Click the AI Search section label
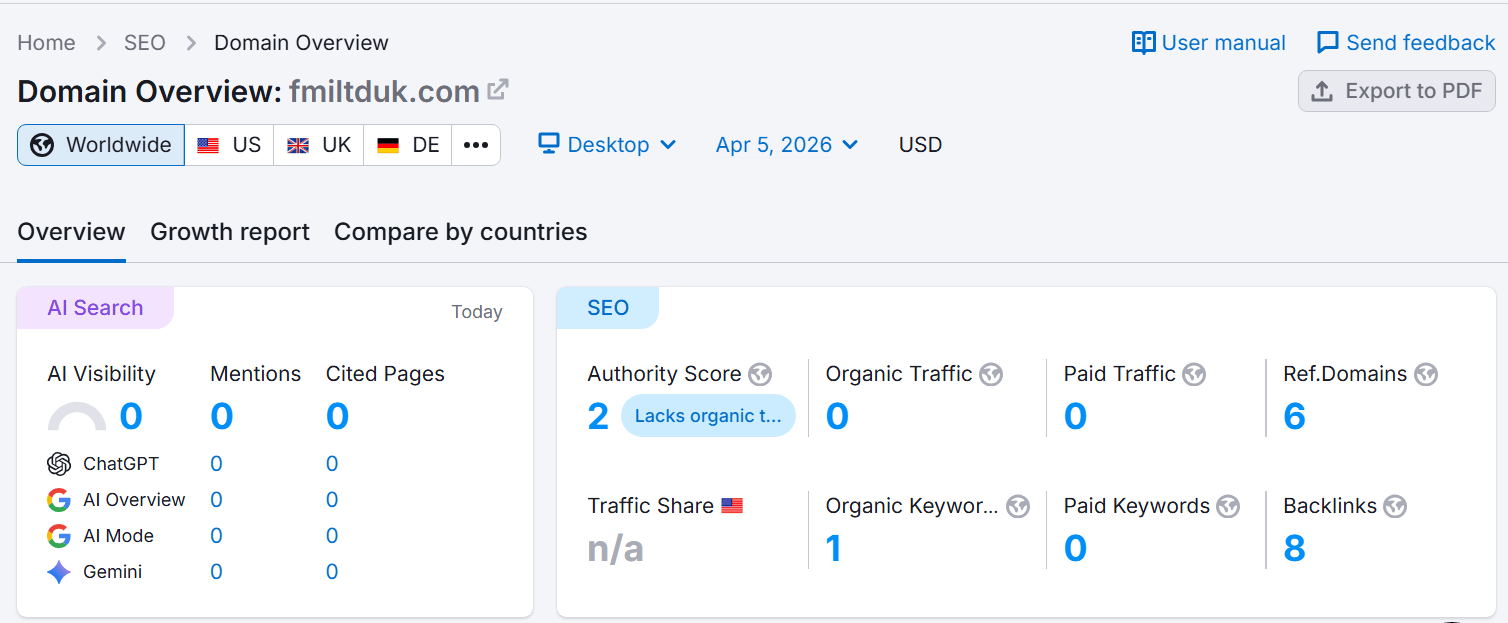Image resolution: width=1508 pixels, height=623 pixels. (95, 308)
